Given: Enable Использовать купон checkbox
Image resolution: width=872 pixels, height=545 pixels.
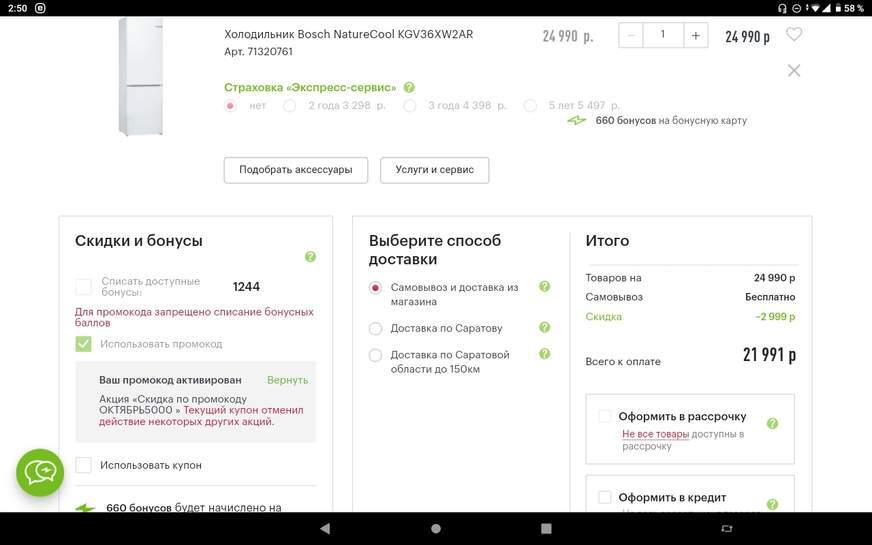Looking at the screenshot, I should [84, 465].
